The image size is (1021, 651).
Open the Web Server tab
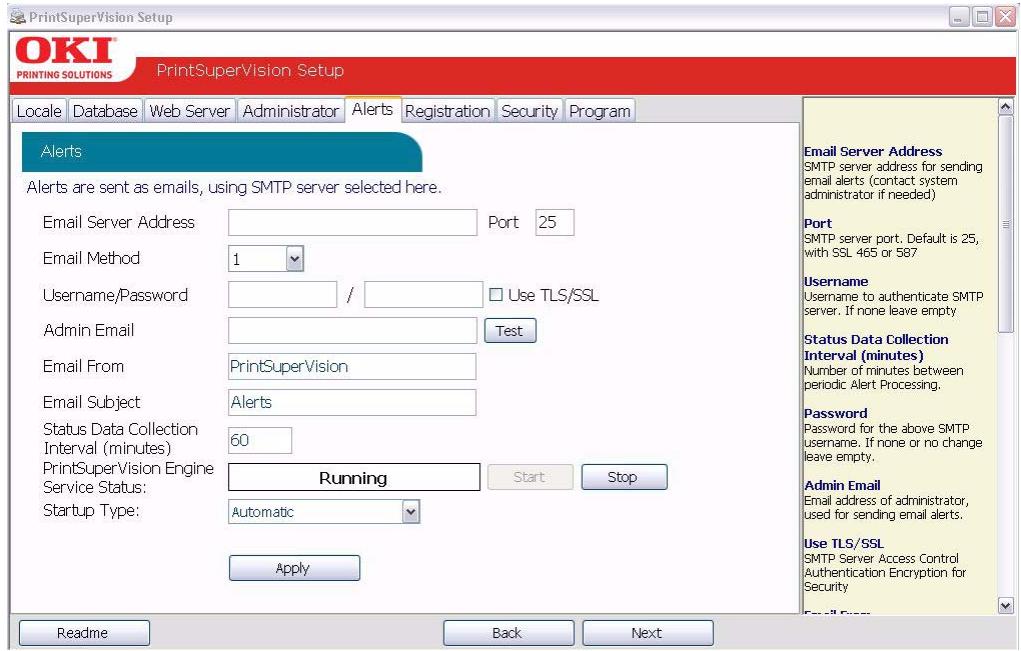(x=189, y=111)
